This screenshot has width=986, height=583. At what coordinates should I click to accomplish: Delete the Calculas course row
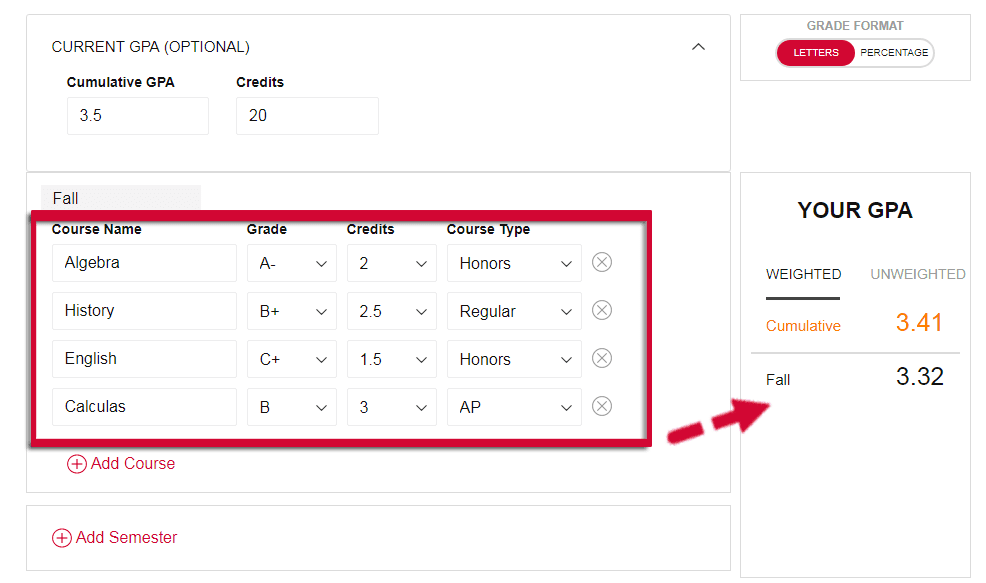coord(602,406)
